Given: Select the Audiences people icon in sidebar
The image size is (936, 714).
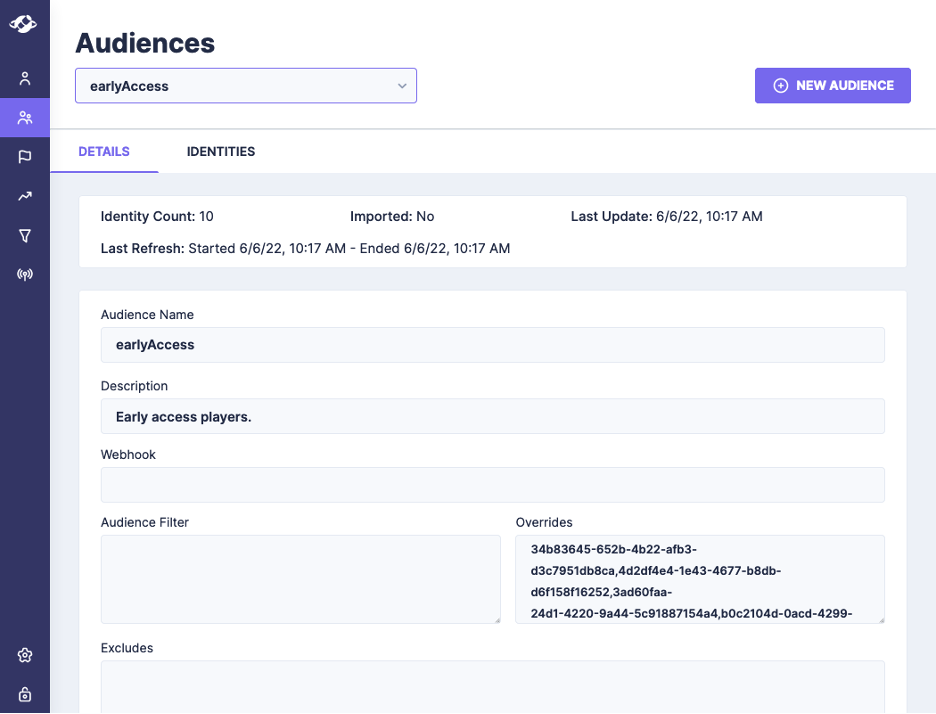Looking at the screenshot, I should pos(25,118).
